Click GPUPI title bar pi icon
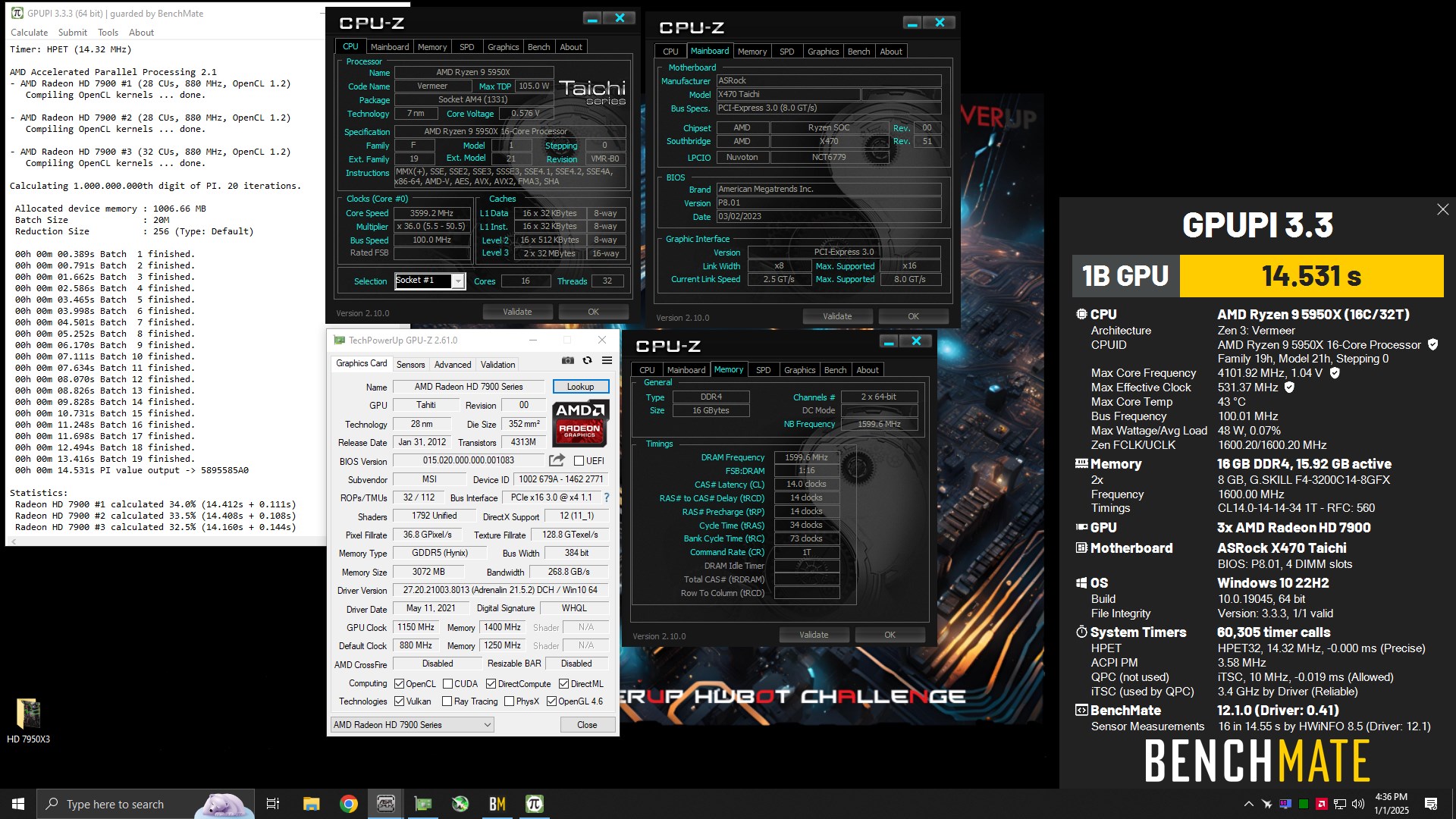The height and width of the screenshot is (819, 1456). point(17,13)
